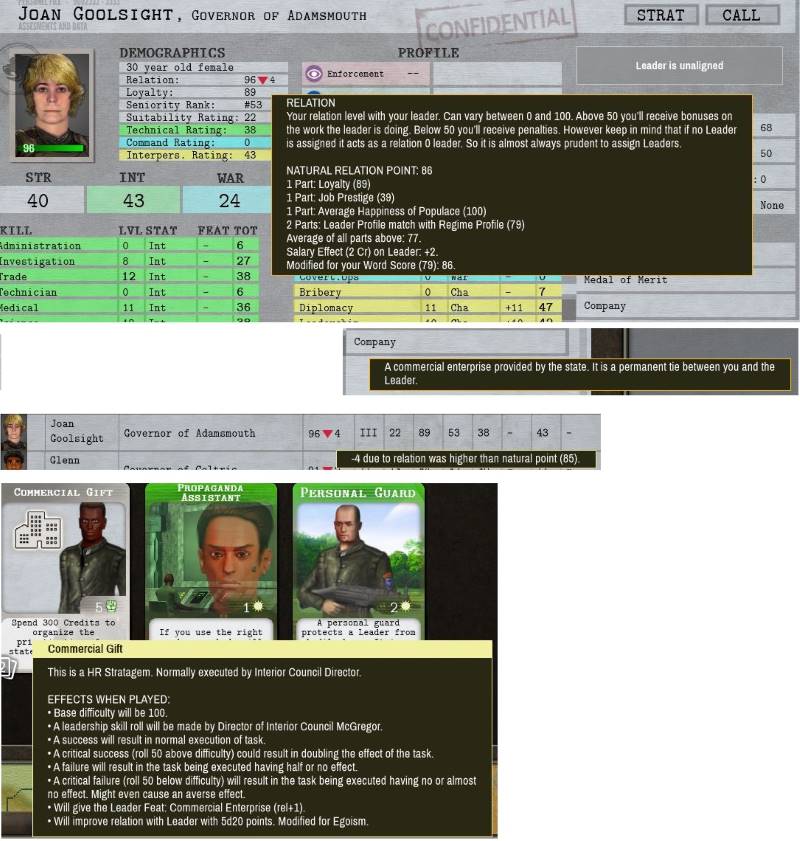Click the INT value 43
800x841 pixels.
pos(134,201)
